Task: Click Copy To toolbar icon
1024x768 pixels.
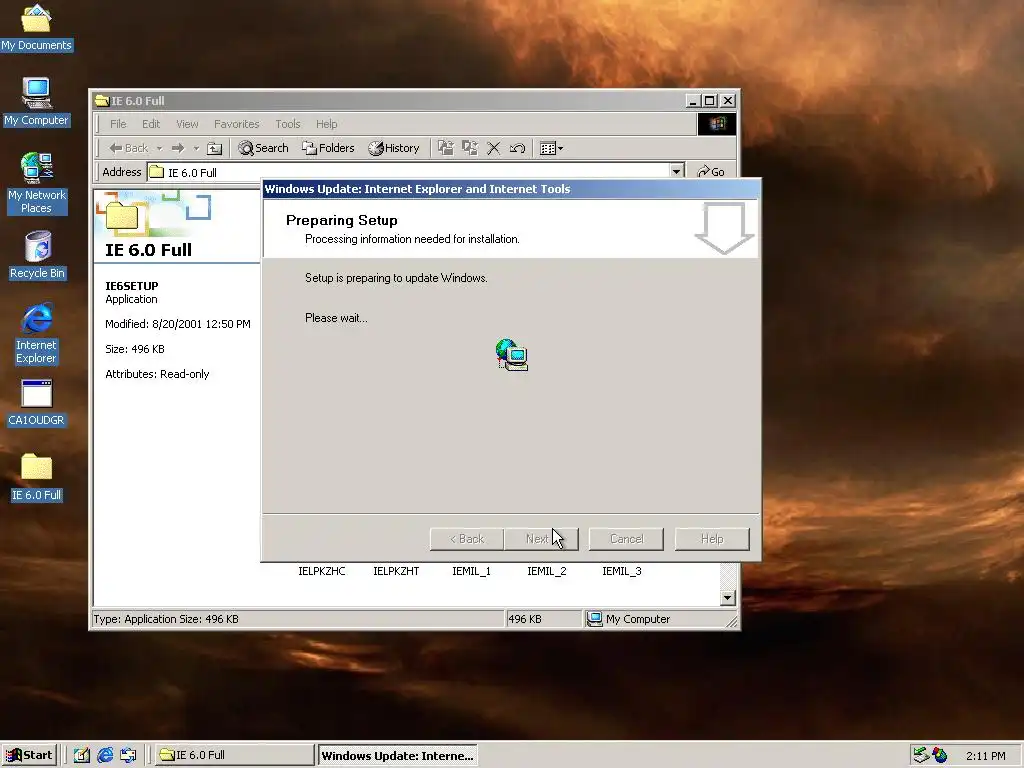Action: [x=470, y=148]
